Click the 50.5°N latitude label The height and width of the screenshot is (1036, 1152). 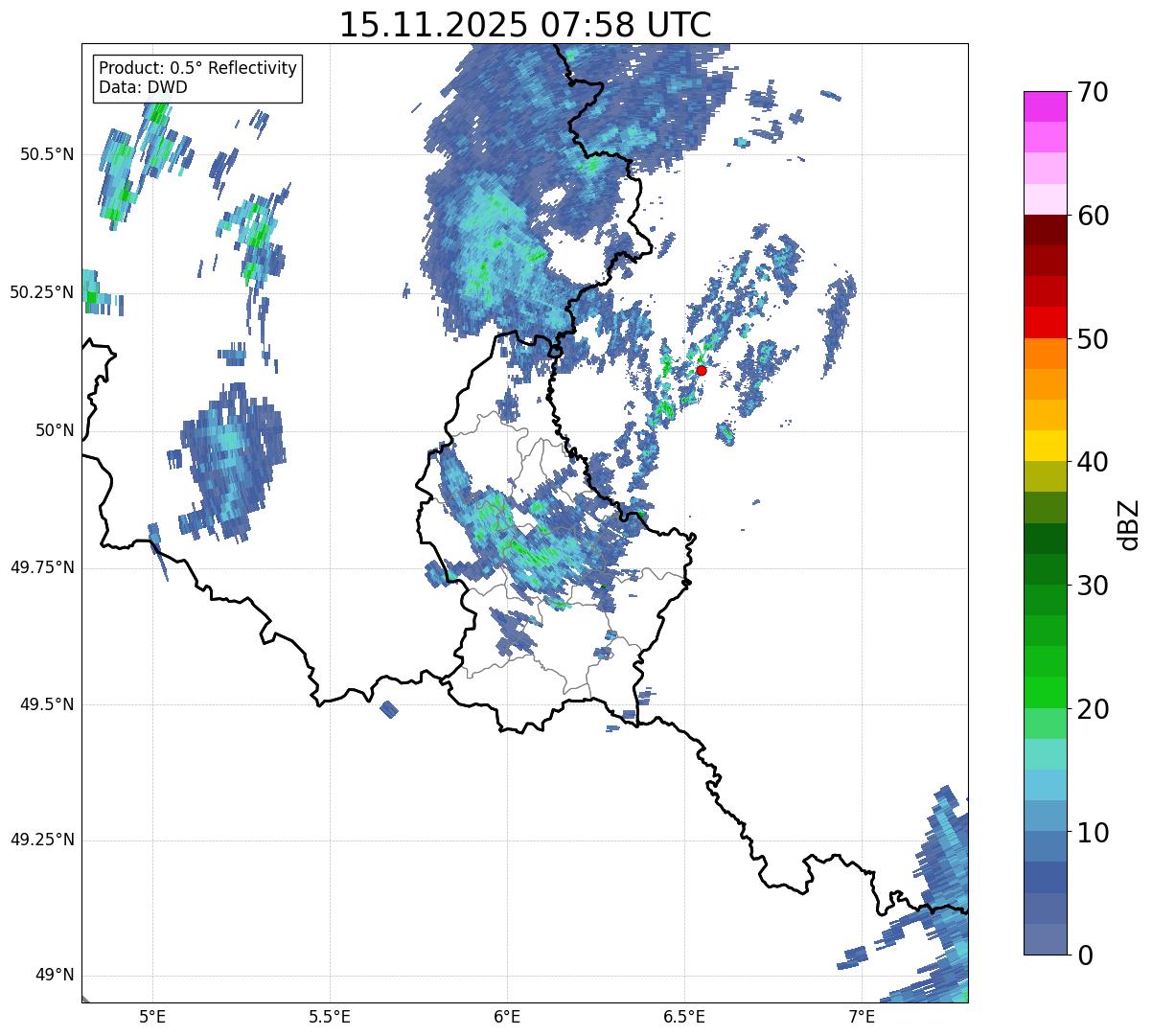click(x=47, y=154)
